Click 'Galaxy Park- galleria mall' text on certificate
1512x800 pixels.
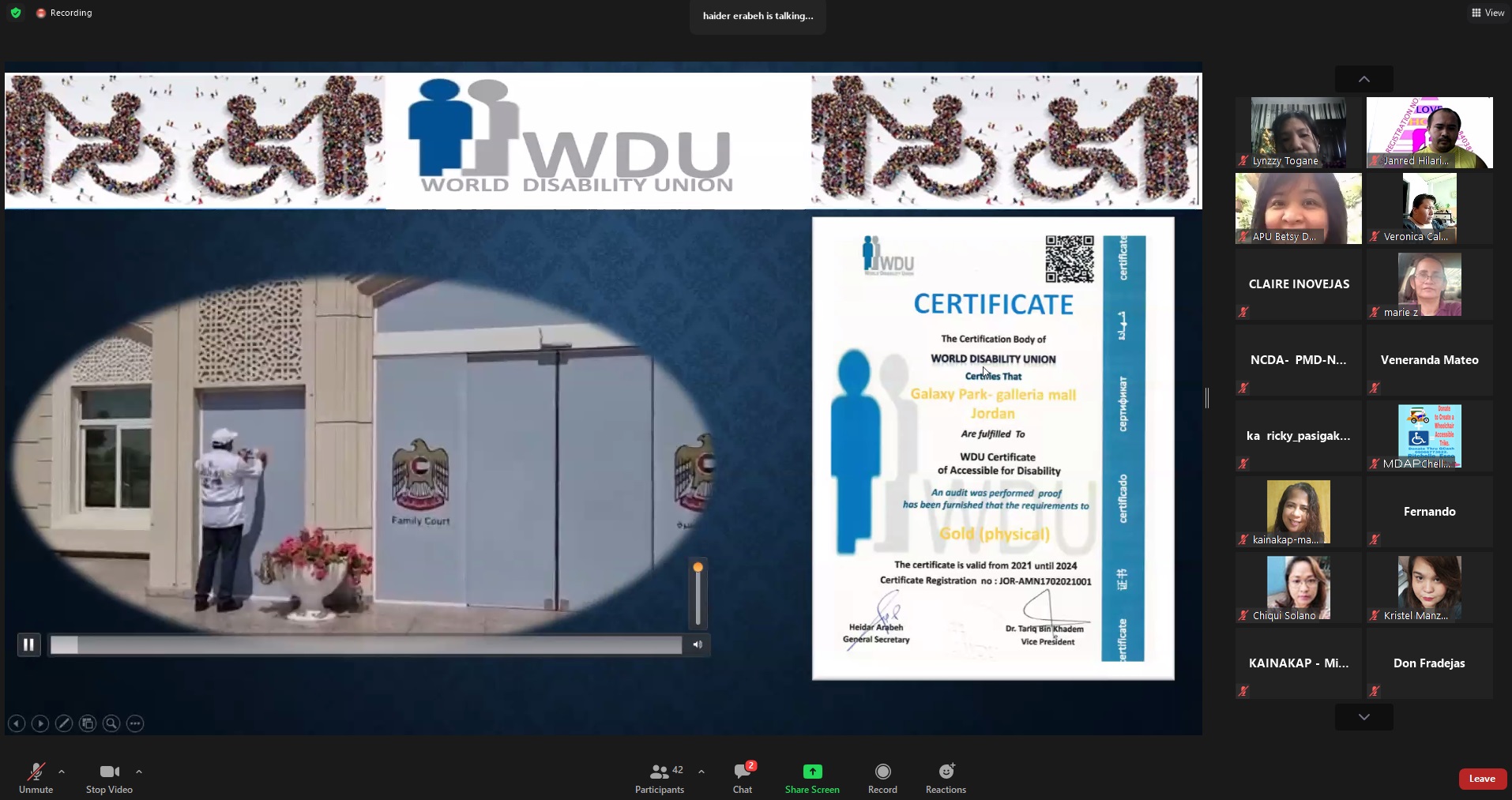pyautogui.click(x=993, y=394)
